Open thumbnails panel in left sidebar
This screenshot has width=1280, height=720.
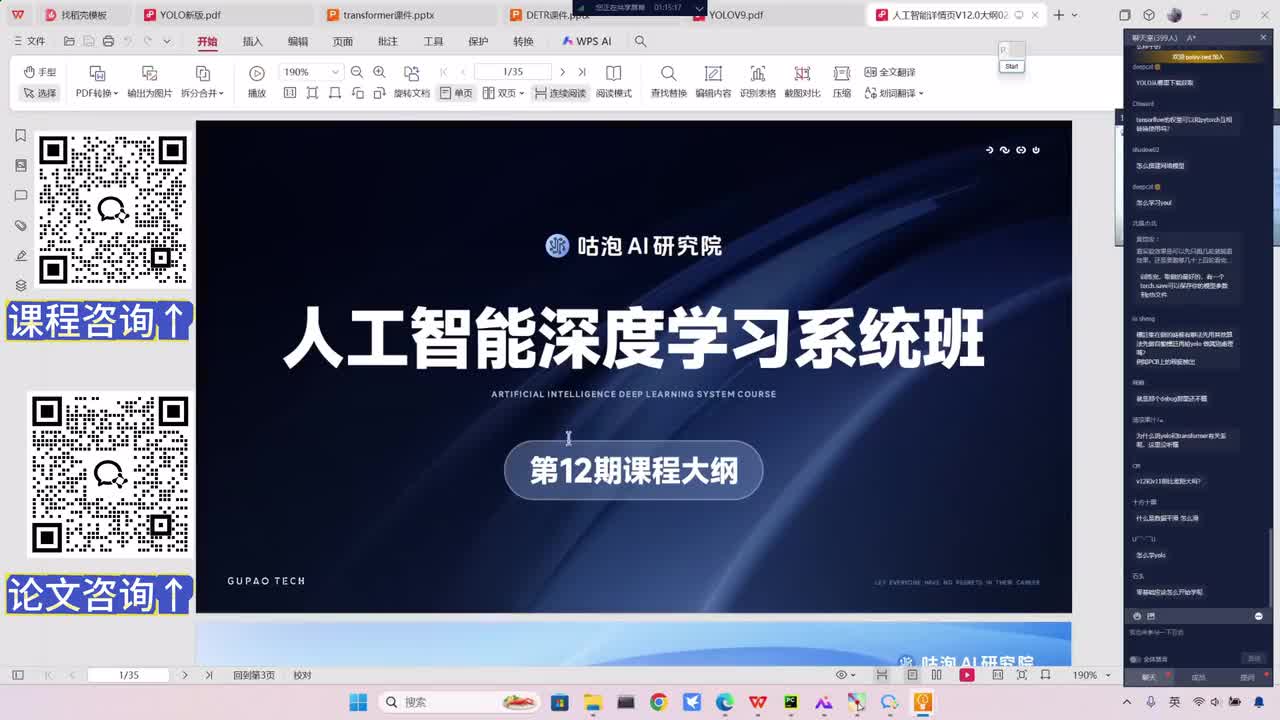point(20,165)
